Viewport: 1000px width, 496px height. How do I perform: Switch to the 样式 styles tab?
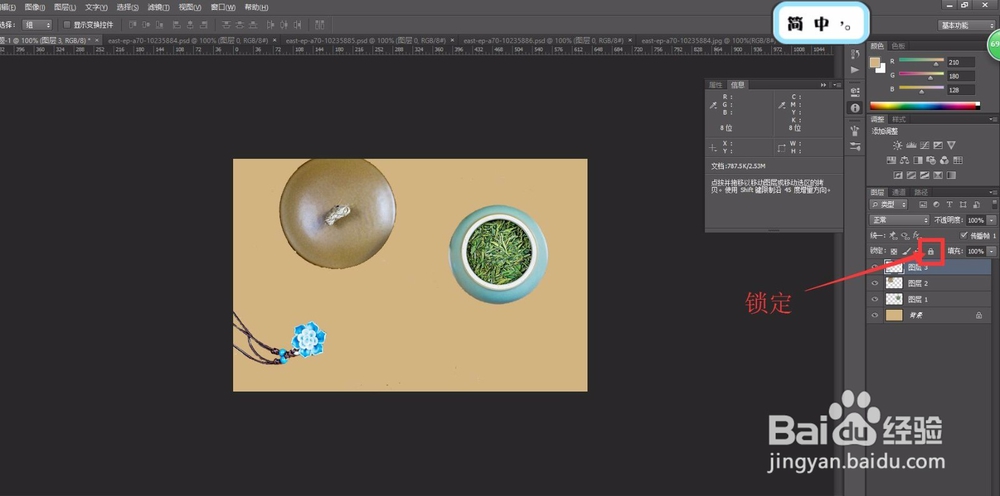[x=899, y=119]
